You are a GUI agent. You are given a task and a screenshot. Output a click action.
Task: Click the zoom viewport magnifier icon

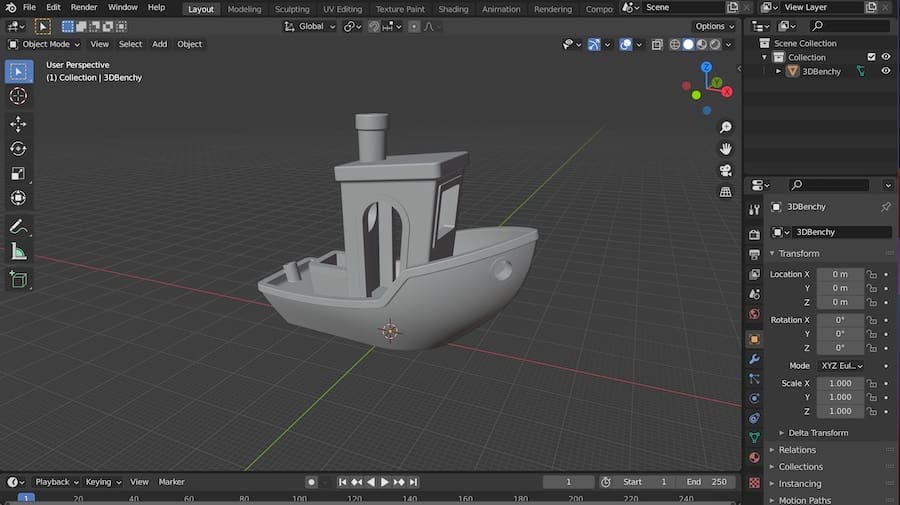click(726, 127)
